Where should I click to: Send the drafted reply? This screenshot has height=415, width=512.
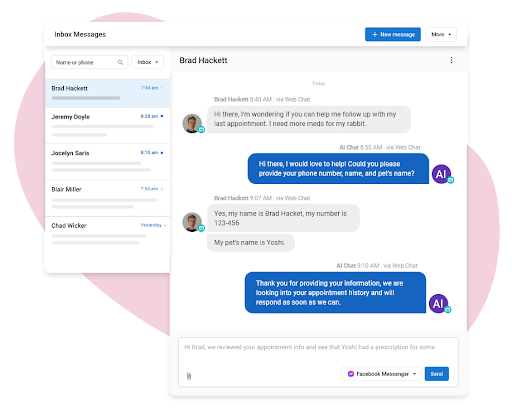[x=437, y=374]
